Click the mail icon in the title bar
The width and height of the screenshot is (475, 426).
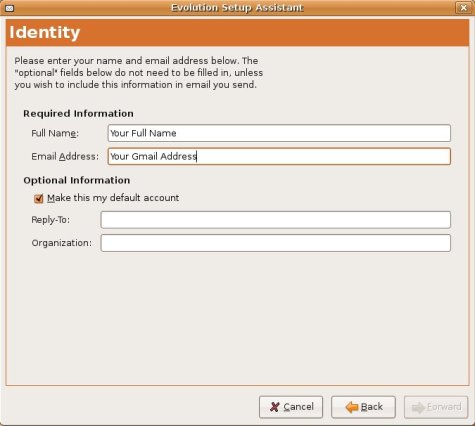(10, 8)
